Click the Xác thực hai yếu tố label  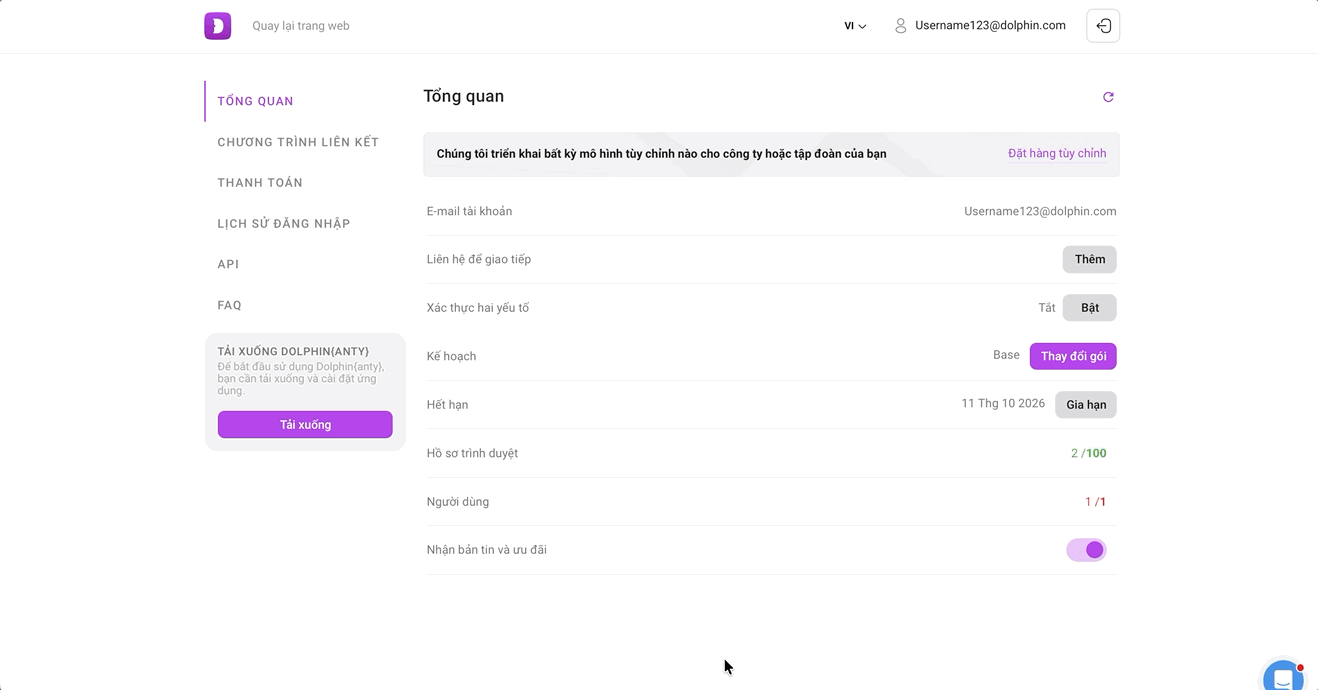click(x=478, y=308)
